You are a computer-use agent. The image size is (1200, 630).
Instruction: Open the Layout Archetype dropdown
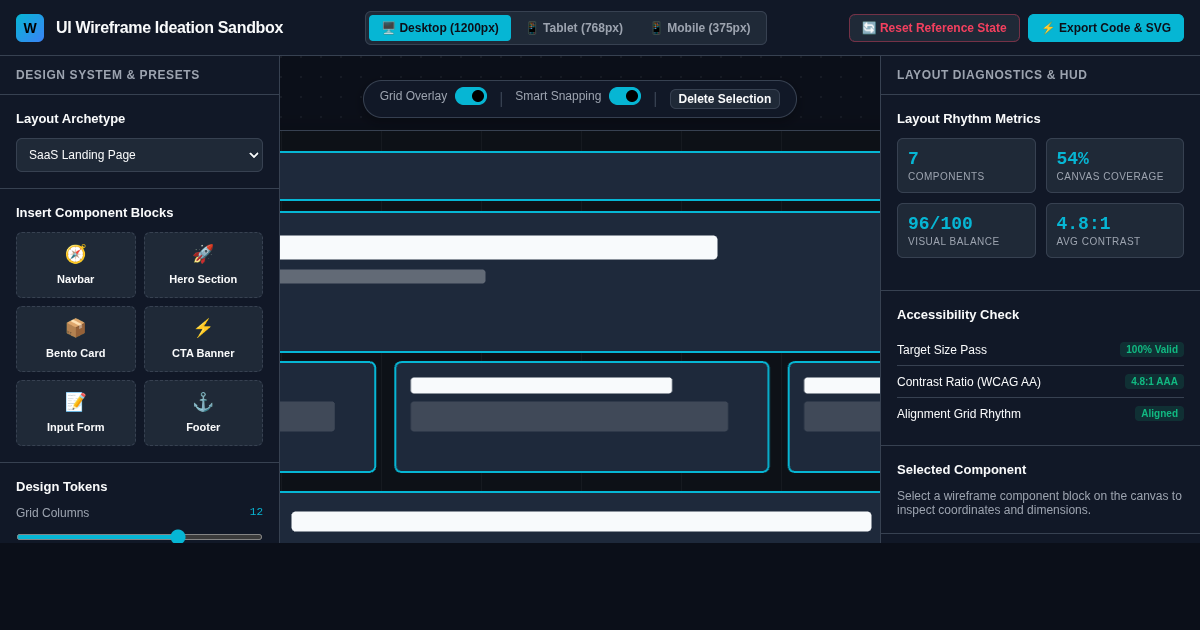click(x=139, y=155)
